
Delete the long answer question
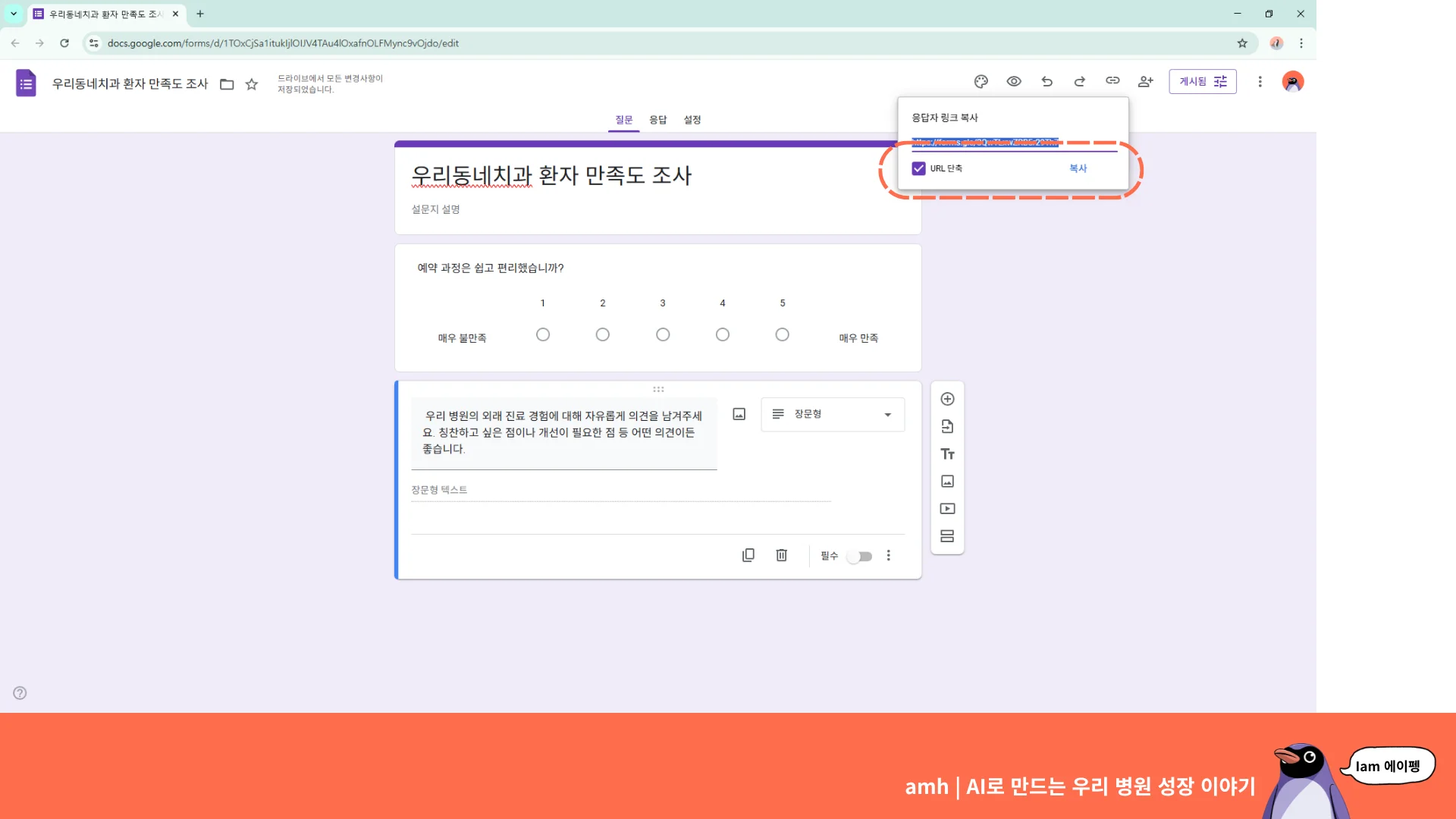tap(781, 555)
